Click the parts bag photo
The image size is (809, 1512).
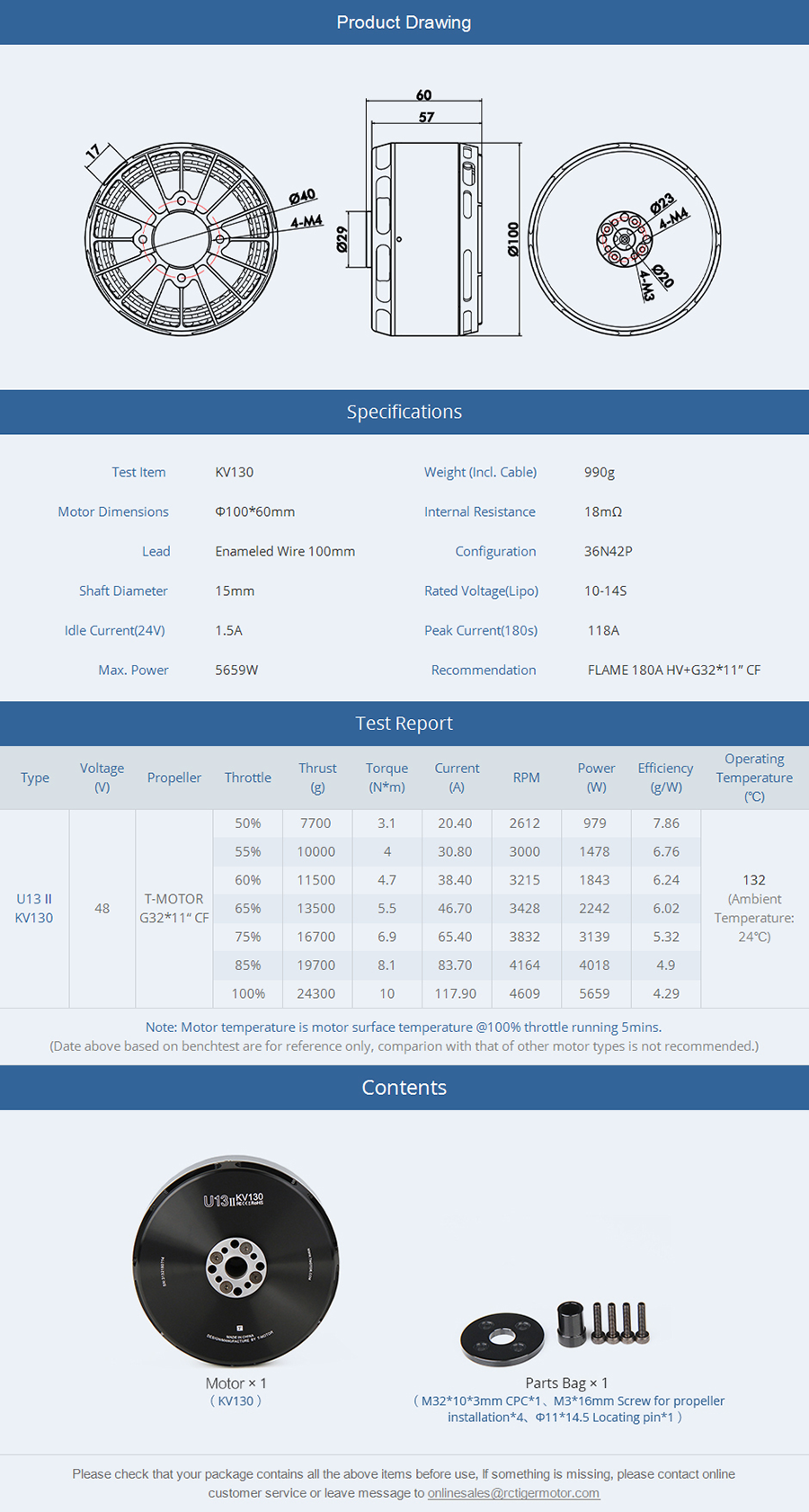[x=555, y=1332]
